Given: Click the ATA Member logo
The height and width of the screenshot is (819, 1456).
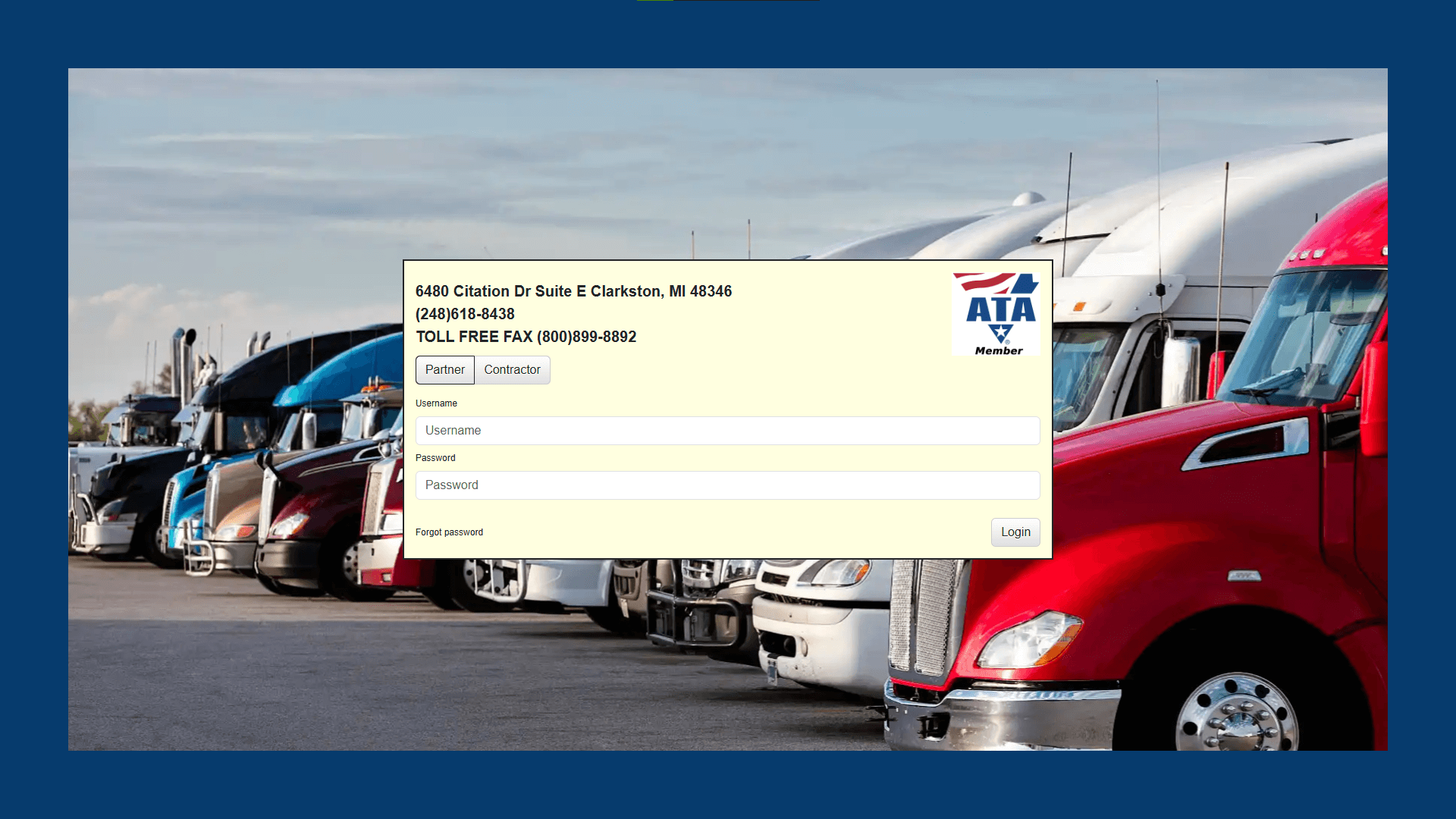Looking at the screenshot, I should [x=996, y=314].
